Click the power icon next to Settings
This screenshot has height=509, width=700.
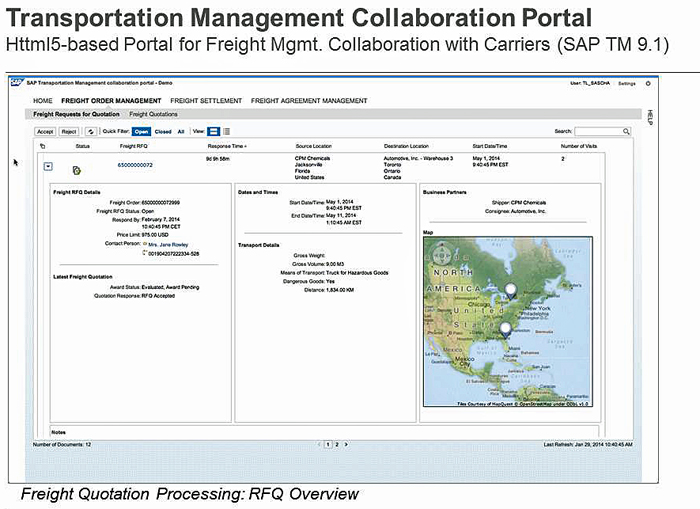pos(647,83)
